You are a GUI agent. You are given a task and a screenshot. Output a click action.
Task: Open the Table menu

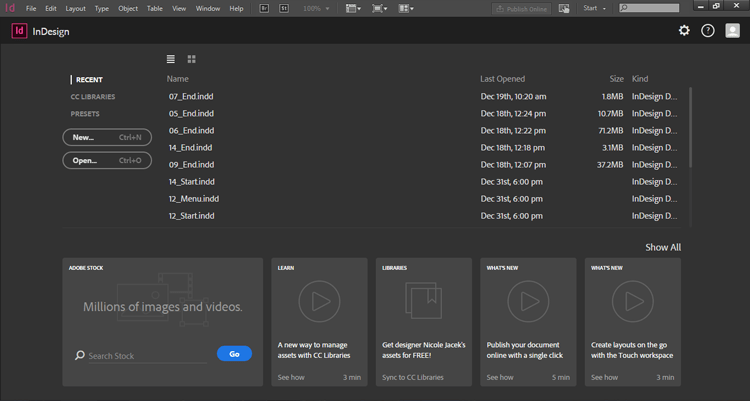(155, 8)
